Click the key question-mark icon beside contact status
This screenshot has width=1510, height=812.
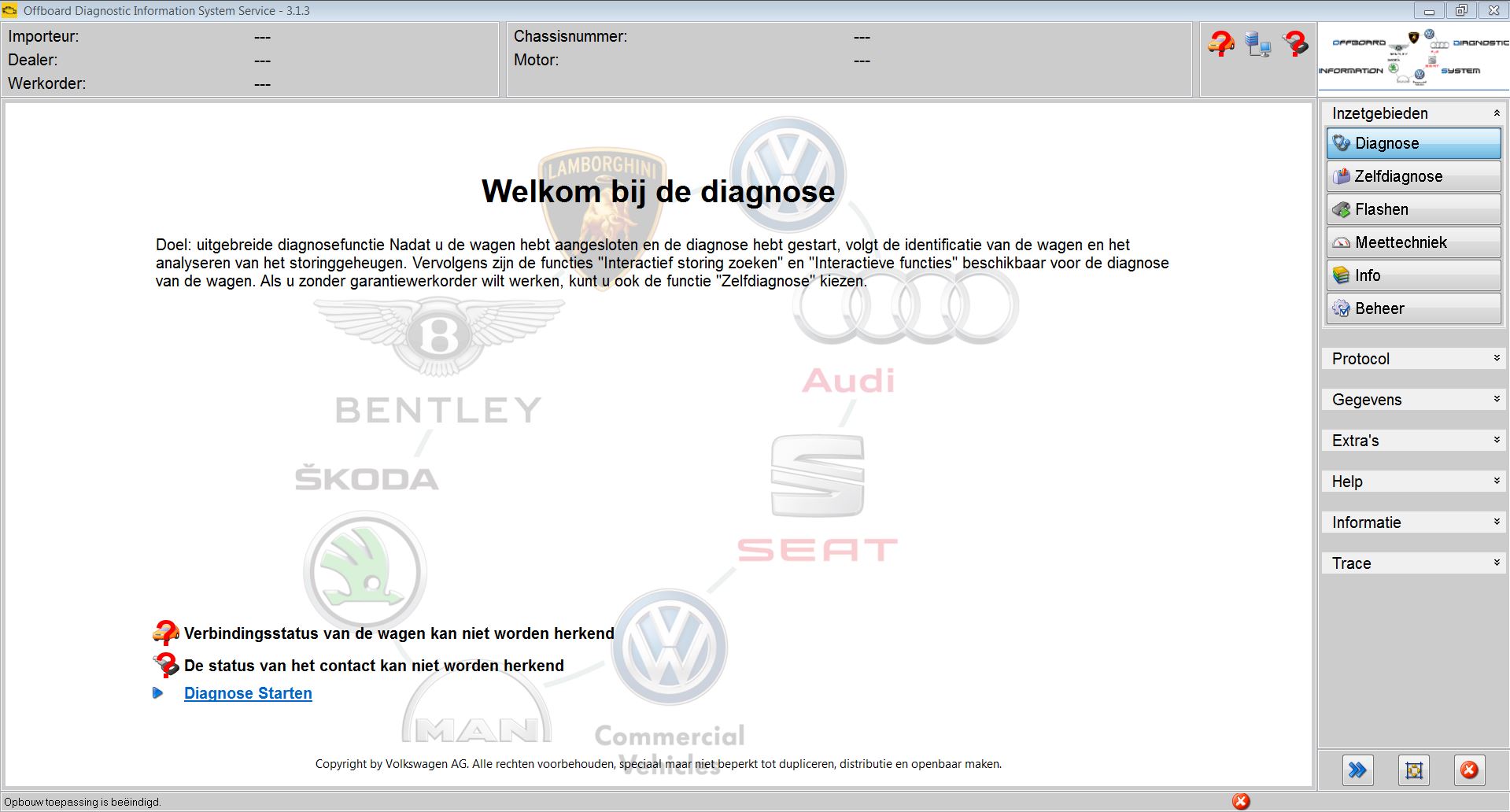tap(165, 665)
